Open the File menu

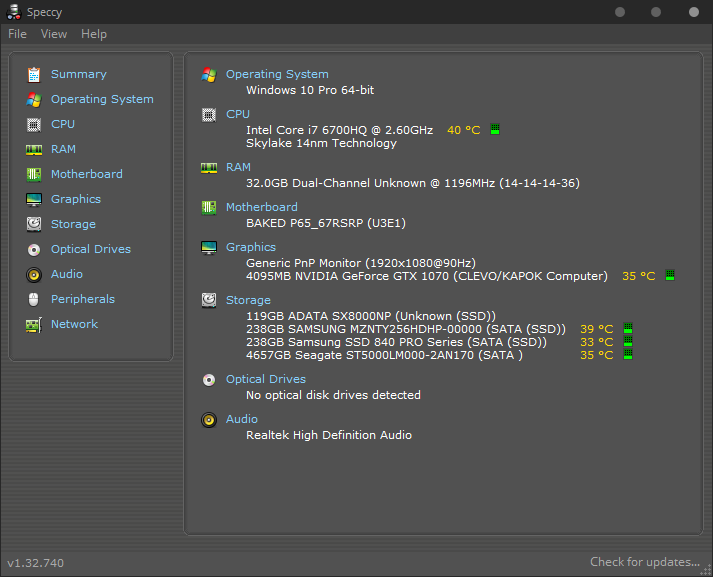click(x=17, y=34)
